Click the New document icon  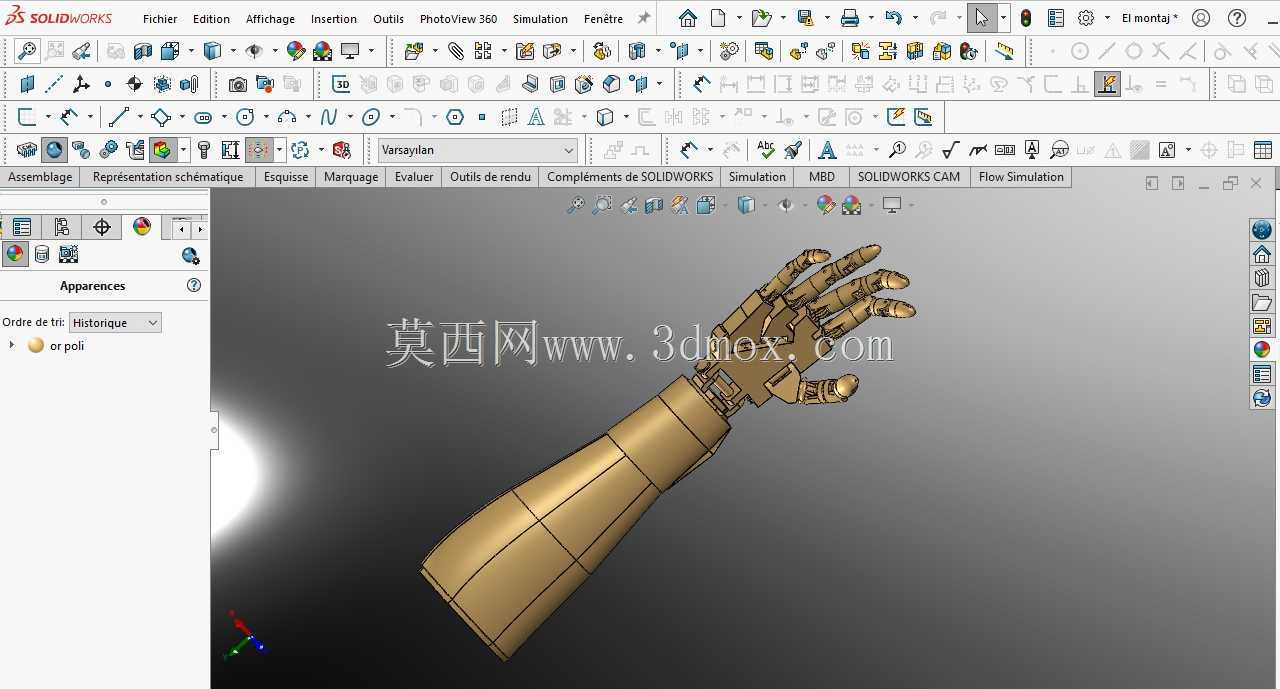click(x=718, y=18)
